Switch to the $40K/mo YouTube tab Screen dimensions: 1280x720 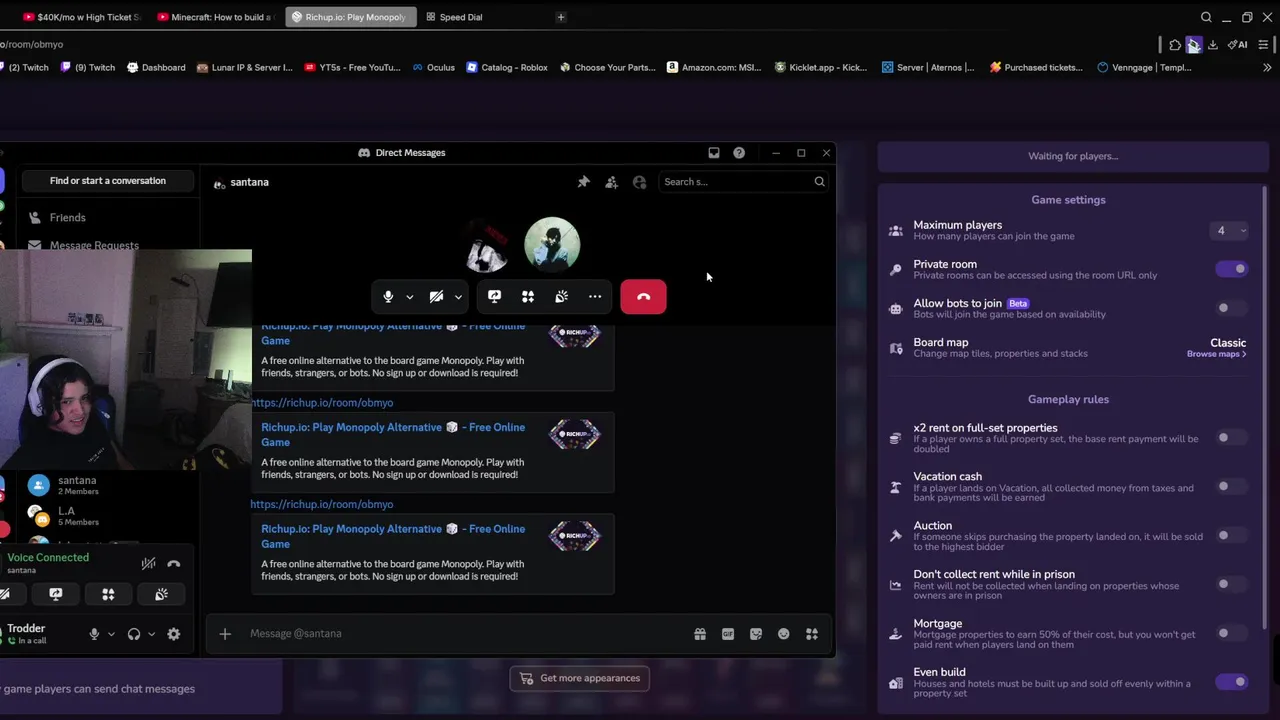coord(81,17)
